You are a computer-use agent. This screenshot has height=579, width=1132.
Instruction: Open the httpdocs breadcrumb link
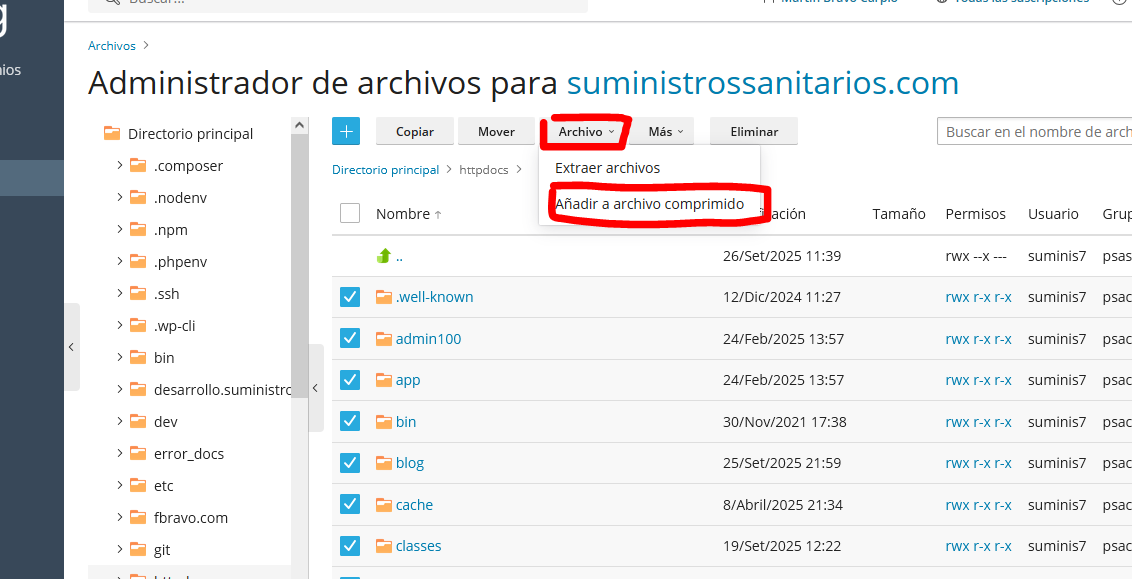tap(483, 169)
